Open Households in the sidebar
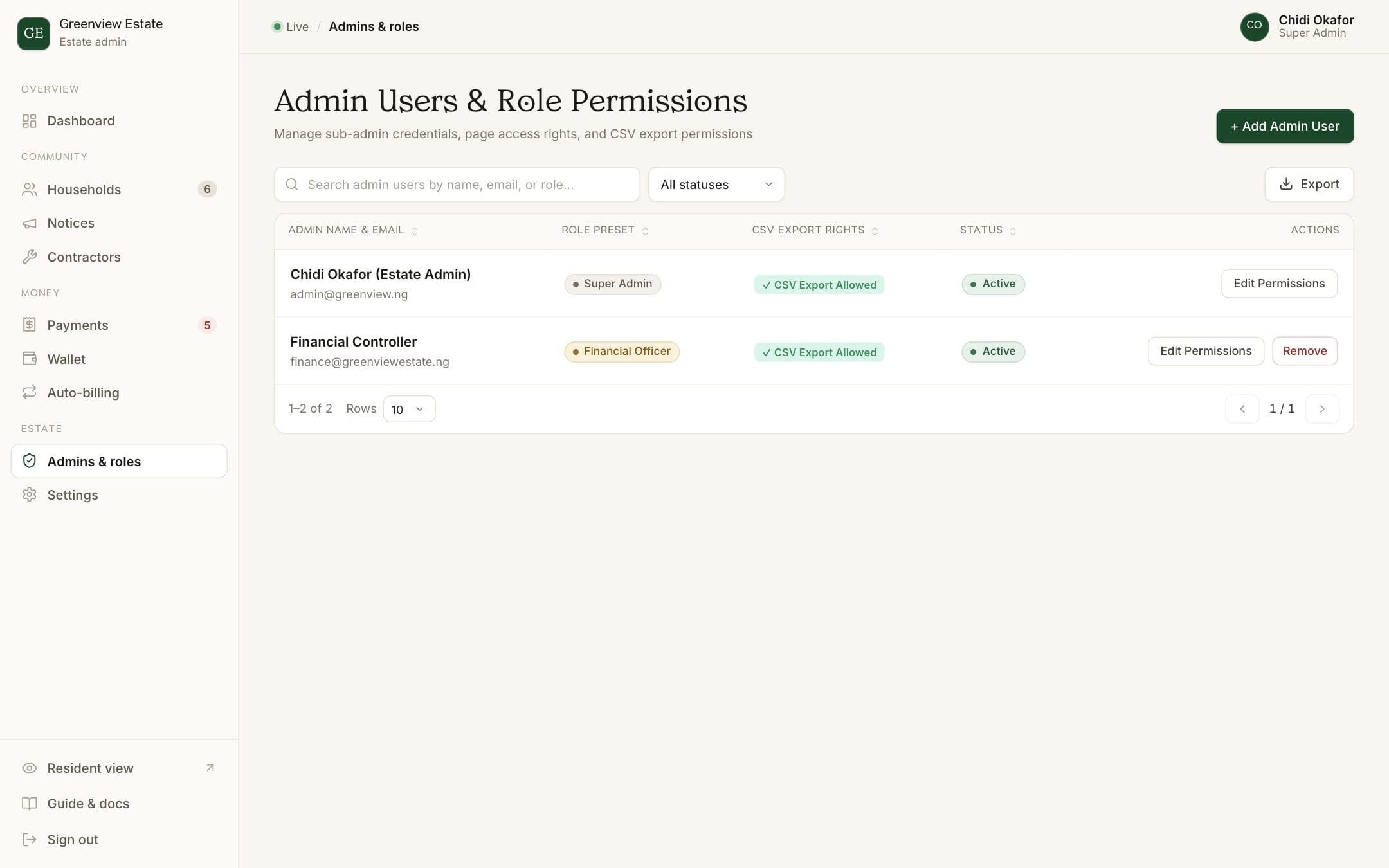This screenshot has width=1389, height=868. tap(119, 189)
